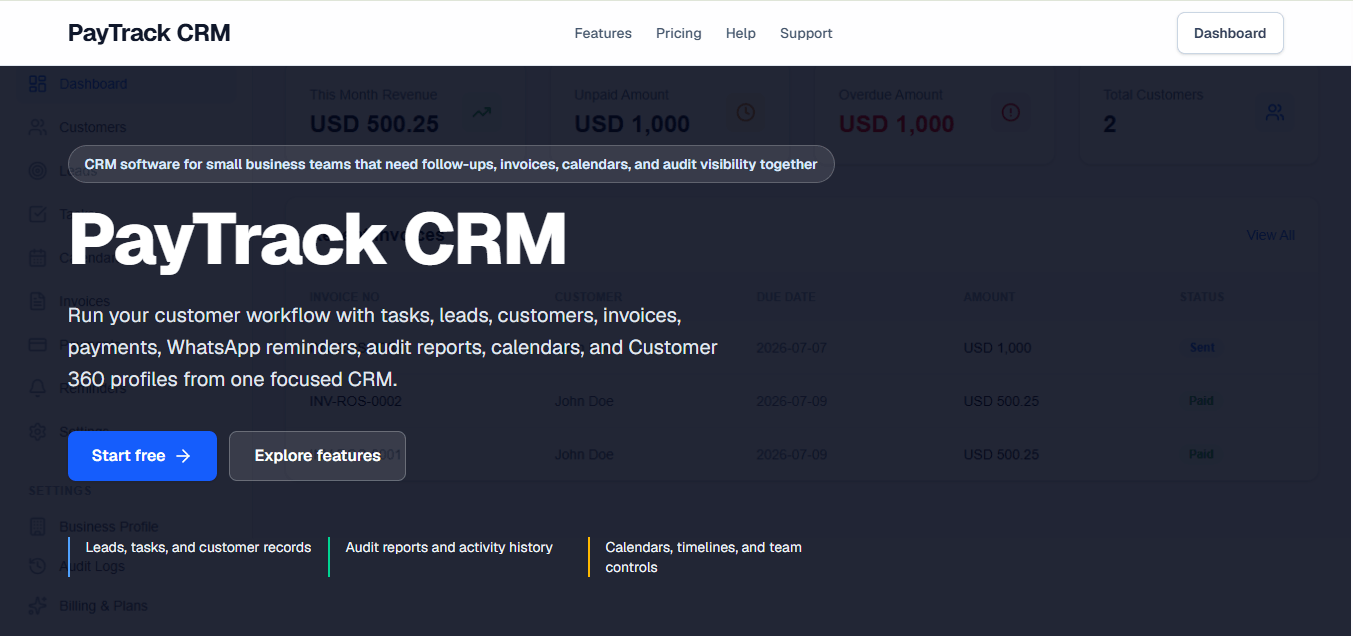Click the Business Profile building icon
Screen dimensions: 1353x636
coord(38,526)
